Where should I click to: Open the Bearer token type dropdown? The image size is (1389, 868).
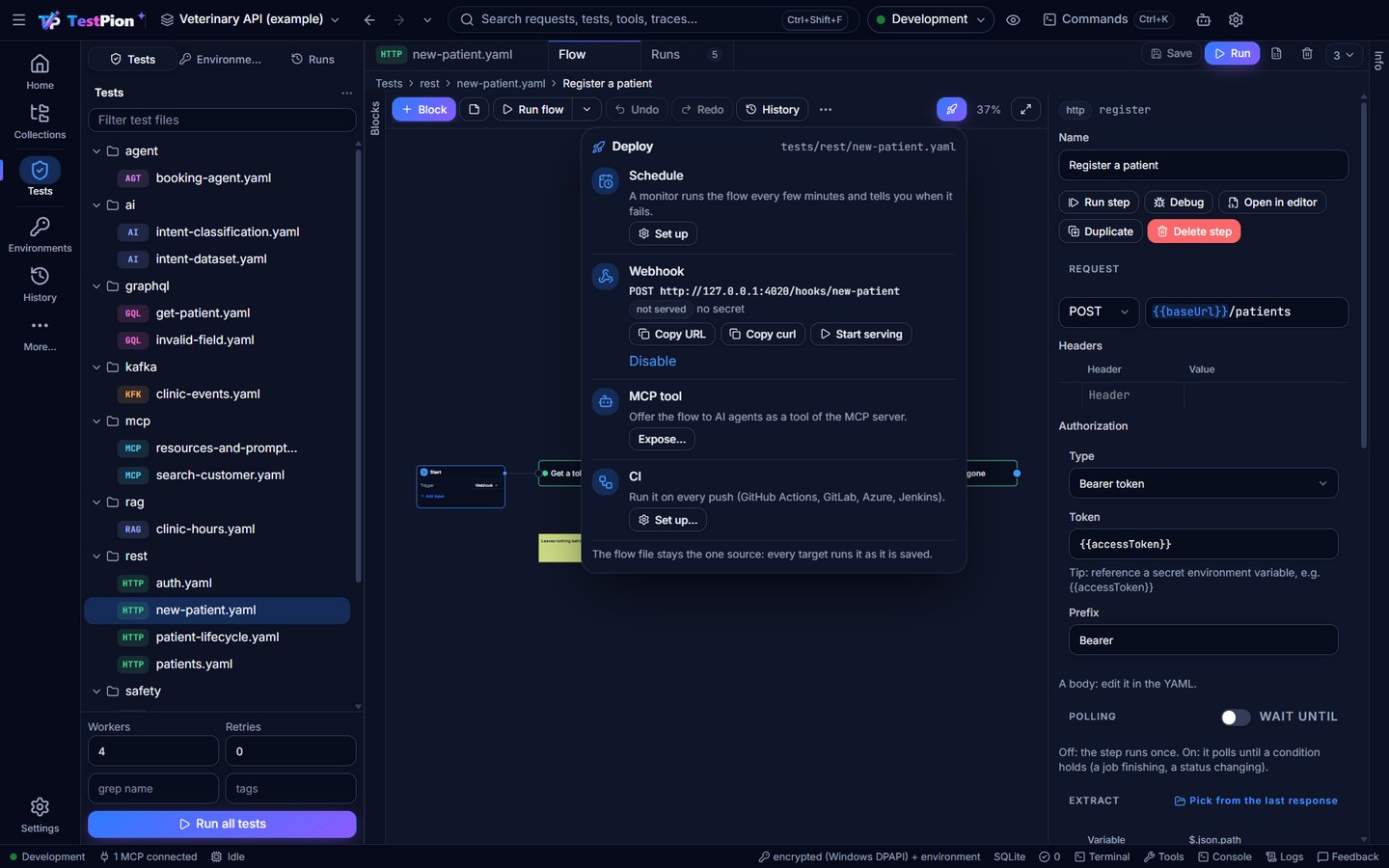tap(1203, 483)
